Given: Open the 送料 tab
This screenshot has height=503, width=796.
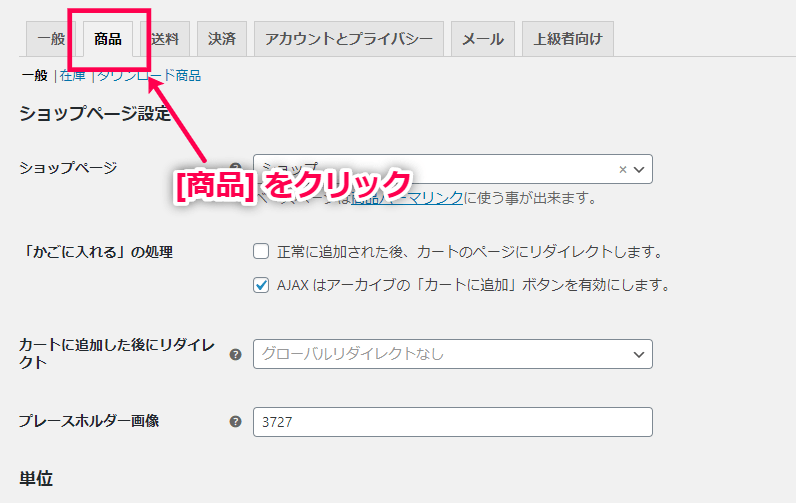Looking at the screenshot, I should click(165, 39).
